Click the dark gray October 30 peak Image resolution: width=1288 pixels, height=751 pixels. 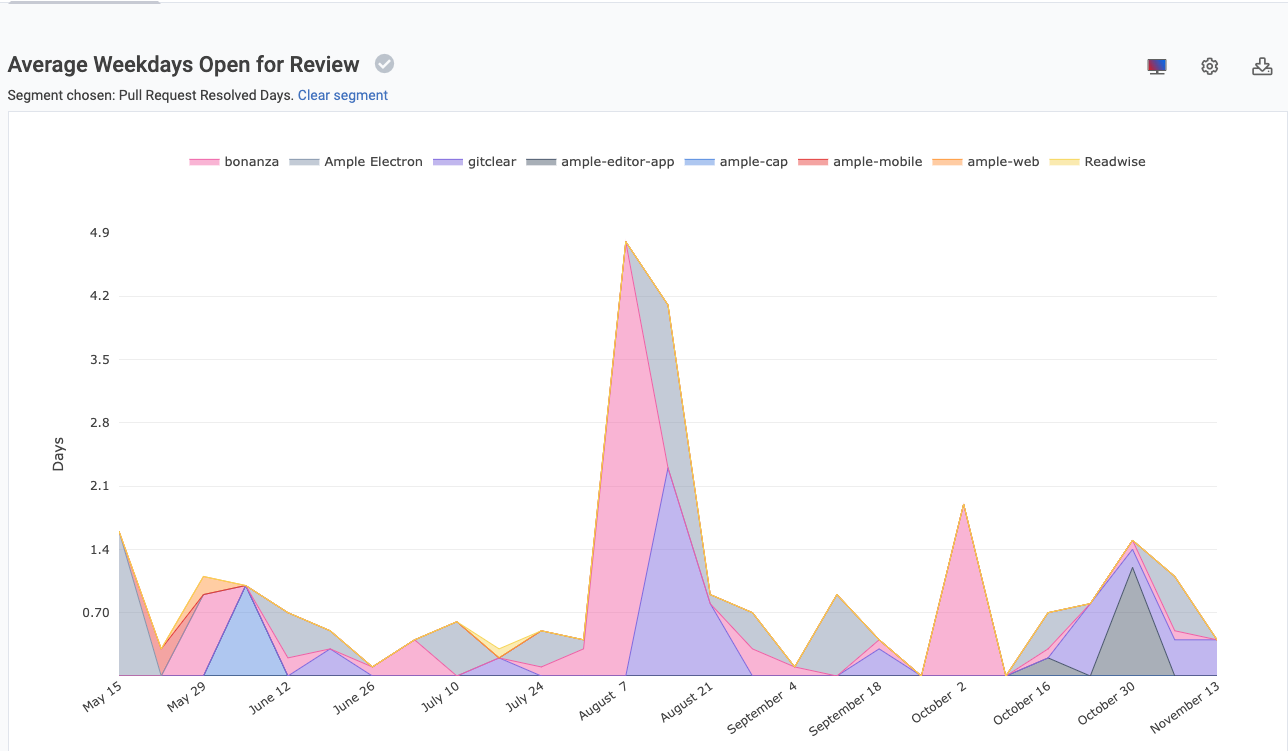pyautogui.click(x=1132, y=568)
